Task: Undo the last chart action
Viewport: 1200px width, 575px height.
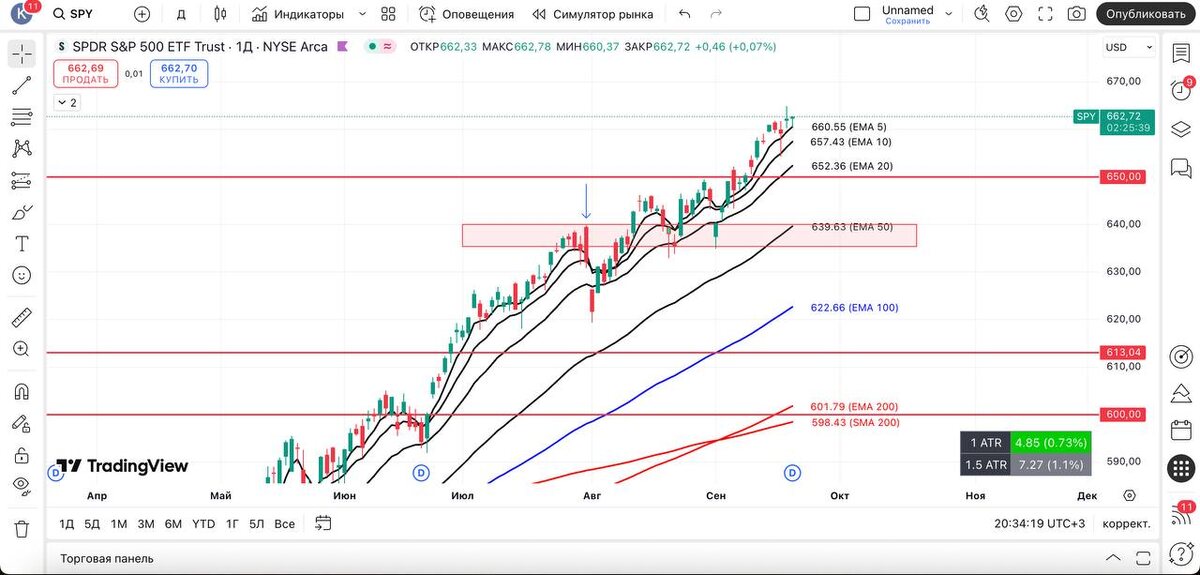Action: (685, 14)
